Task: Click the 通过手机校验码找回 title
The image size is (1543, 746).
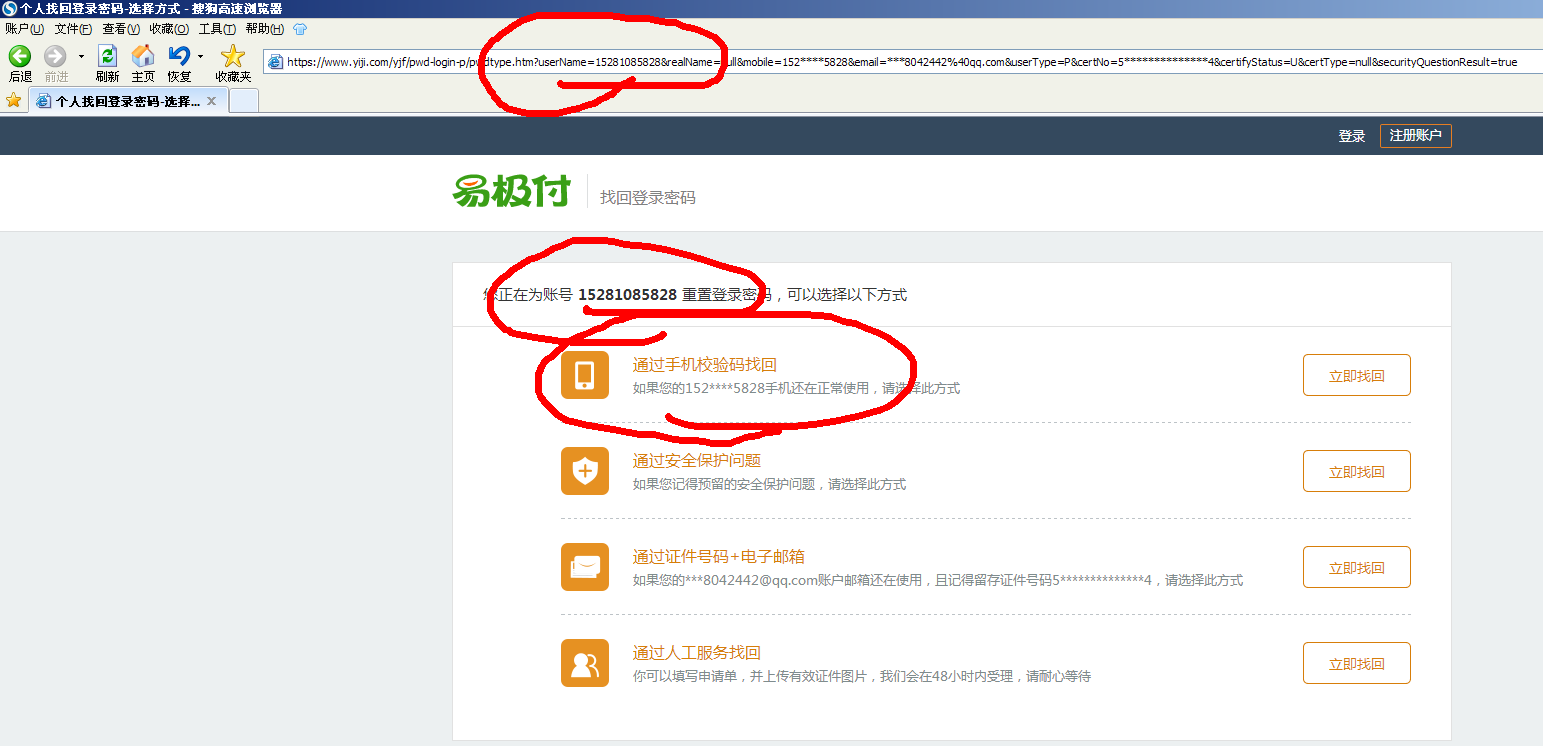Action: (x=705, y=365)
